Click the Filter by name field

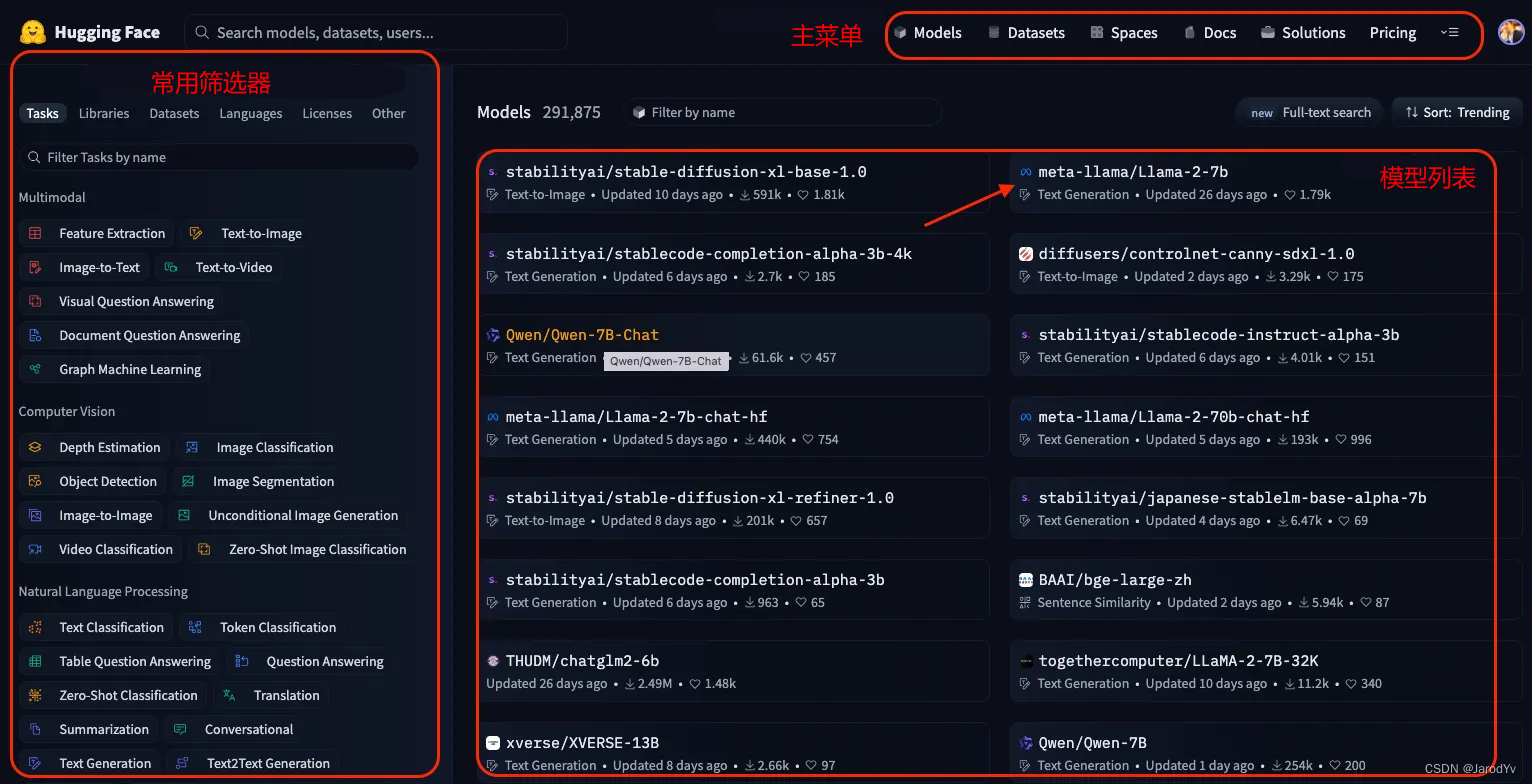tap(783, 112)
